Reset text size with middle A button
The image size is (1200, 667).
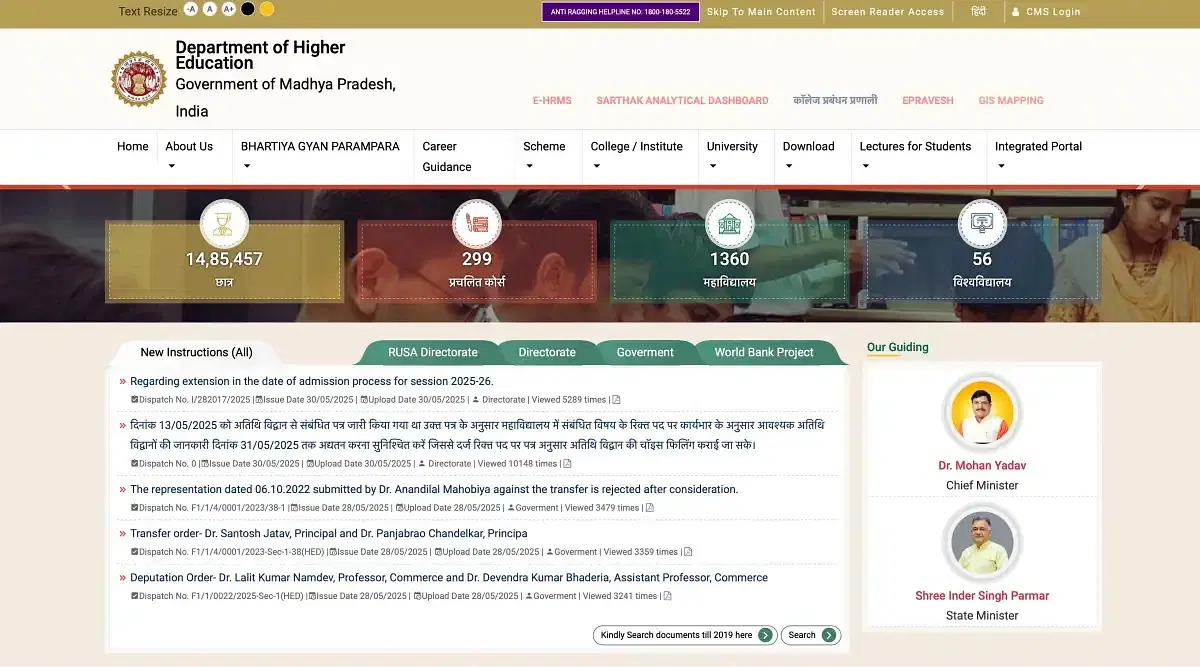point(210,9)
